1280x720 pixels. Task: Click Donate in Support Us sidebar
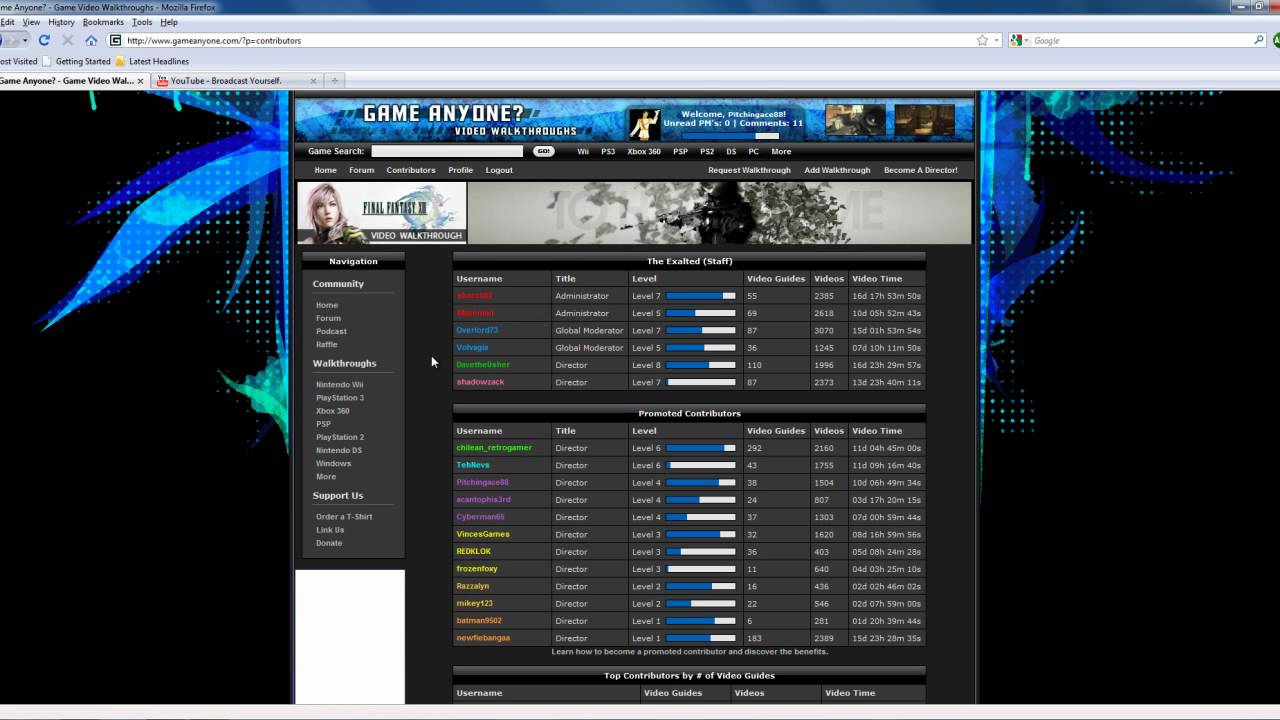(x=329, y=543)
